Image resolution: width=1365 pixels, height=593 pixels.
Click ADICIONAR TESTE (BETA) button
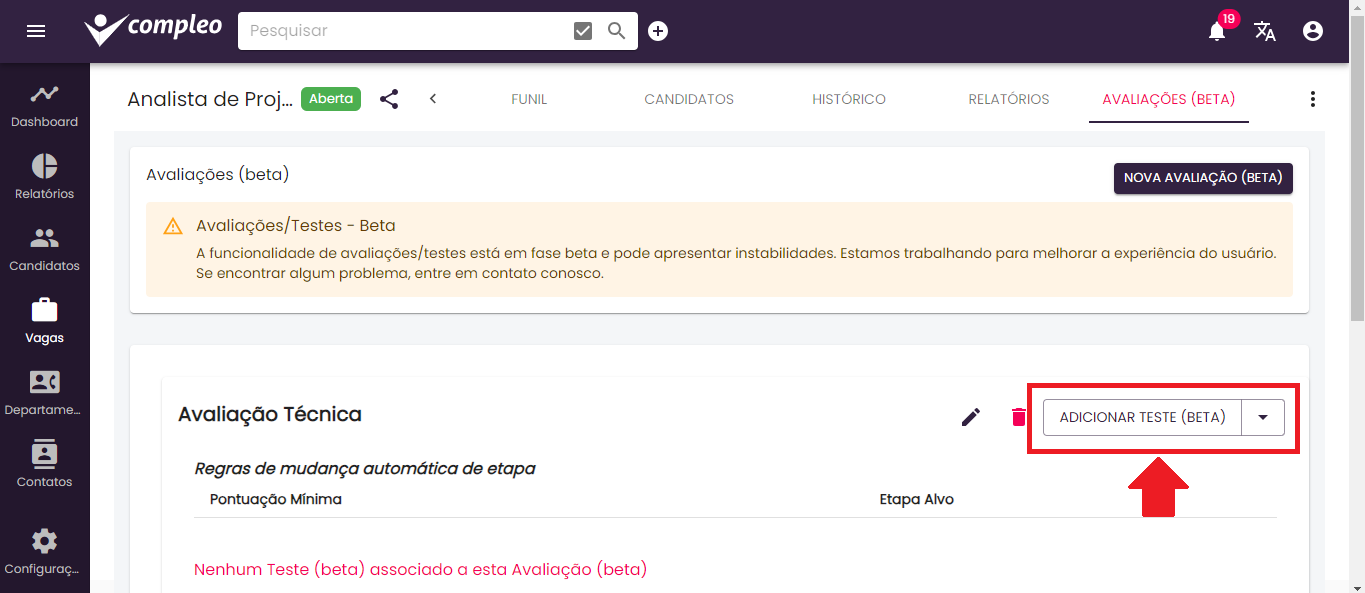pos(1140,417)
